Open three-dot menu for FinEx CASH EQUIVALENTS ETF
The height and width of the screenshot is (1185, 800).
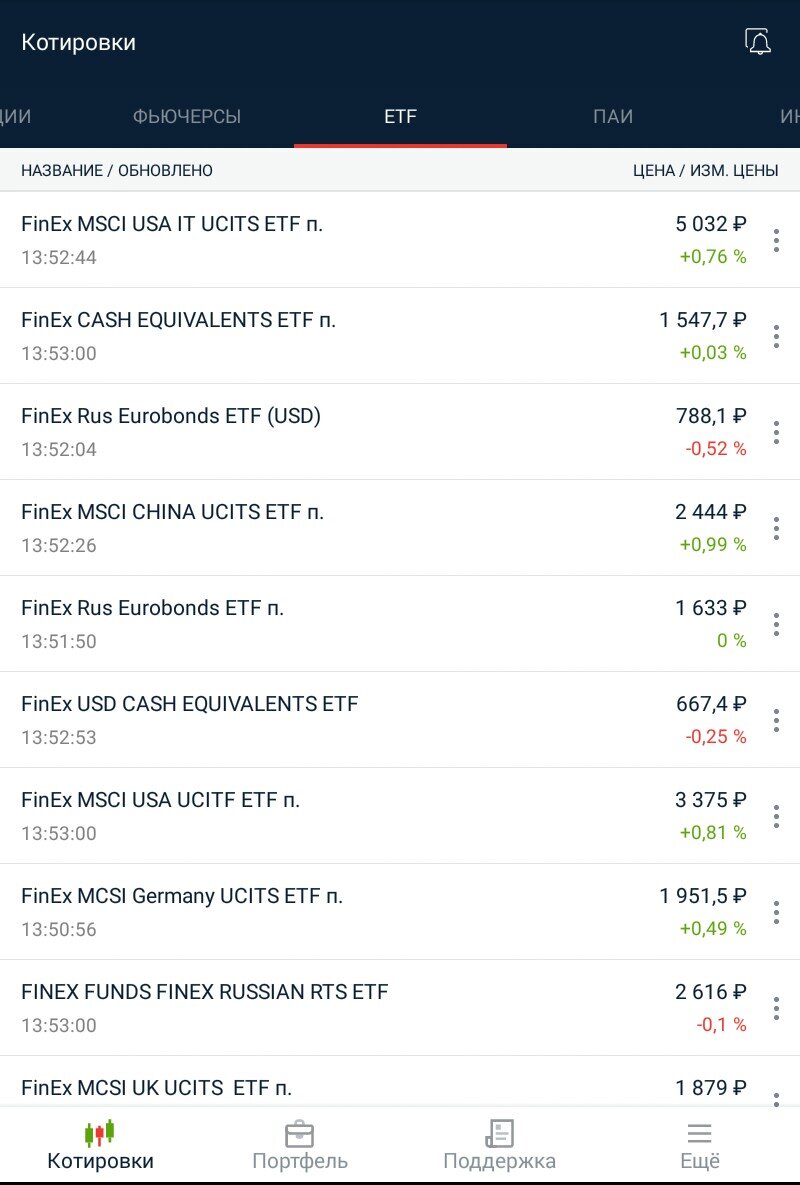pos(776,336)
